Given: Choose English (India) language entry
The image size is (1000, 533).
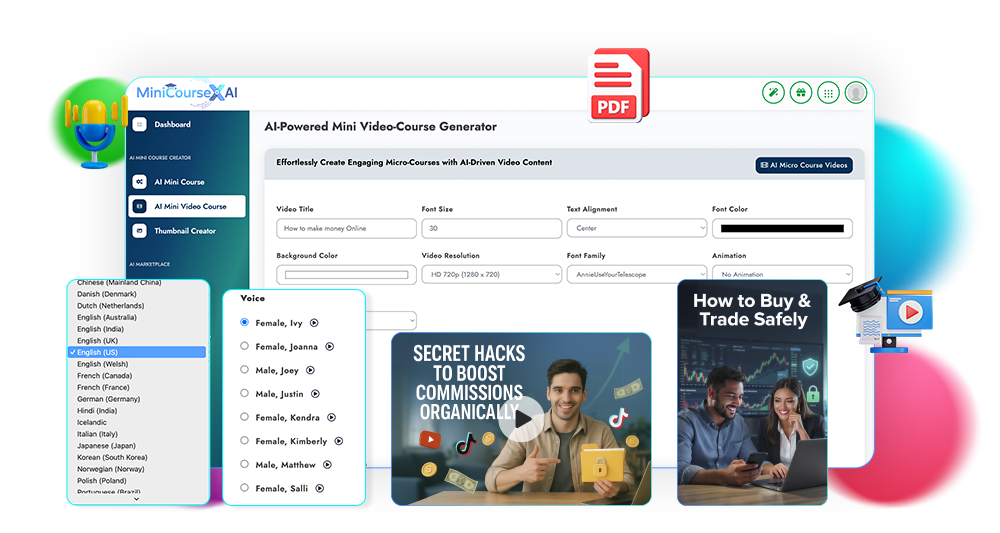Looking at the screenshot, I should point(101,330).
